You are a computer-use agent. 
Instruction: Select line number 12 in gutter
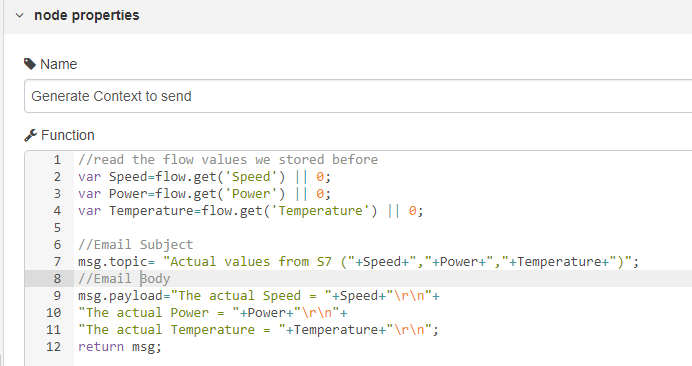[x=53, y=347]
